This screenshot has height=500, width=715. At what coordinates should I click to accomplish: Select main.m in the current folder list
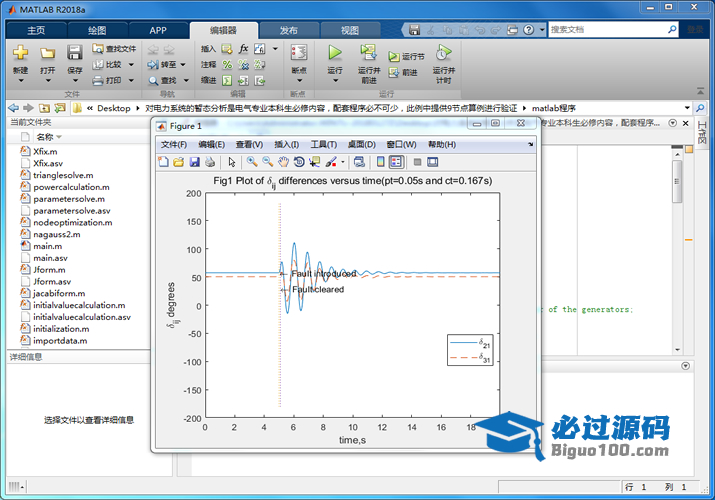tap(47, 246)
